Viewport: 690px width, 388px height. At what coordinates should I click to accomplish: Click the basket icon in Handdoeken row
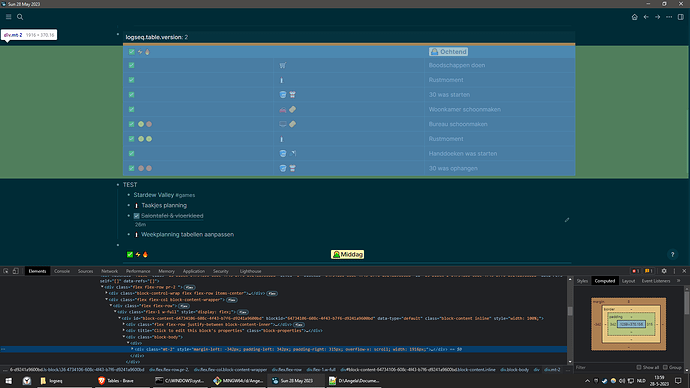pos(283,154)
